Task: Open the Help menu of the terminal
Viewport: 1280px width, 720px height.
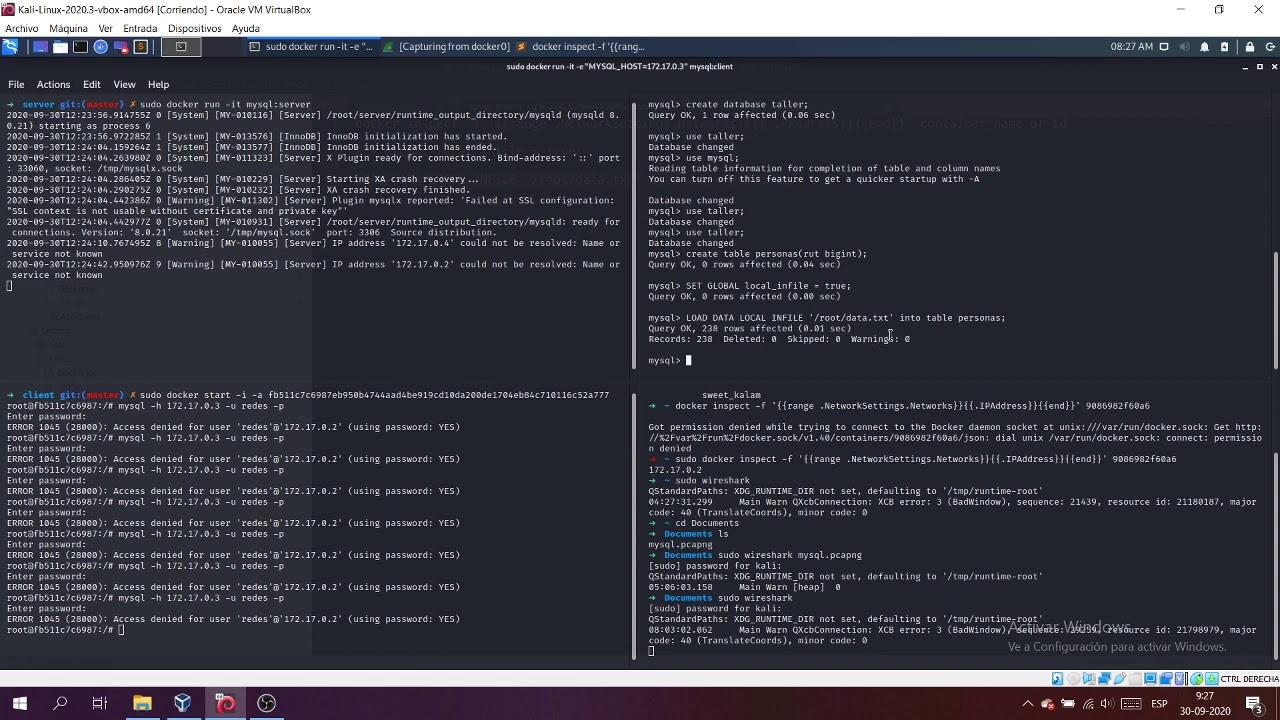Action: pyautogui.click(x=158, y=85)
